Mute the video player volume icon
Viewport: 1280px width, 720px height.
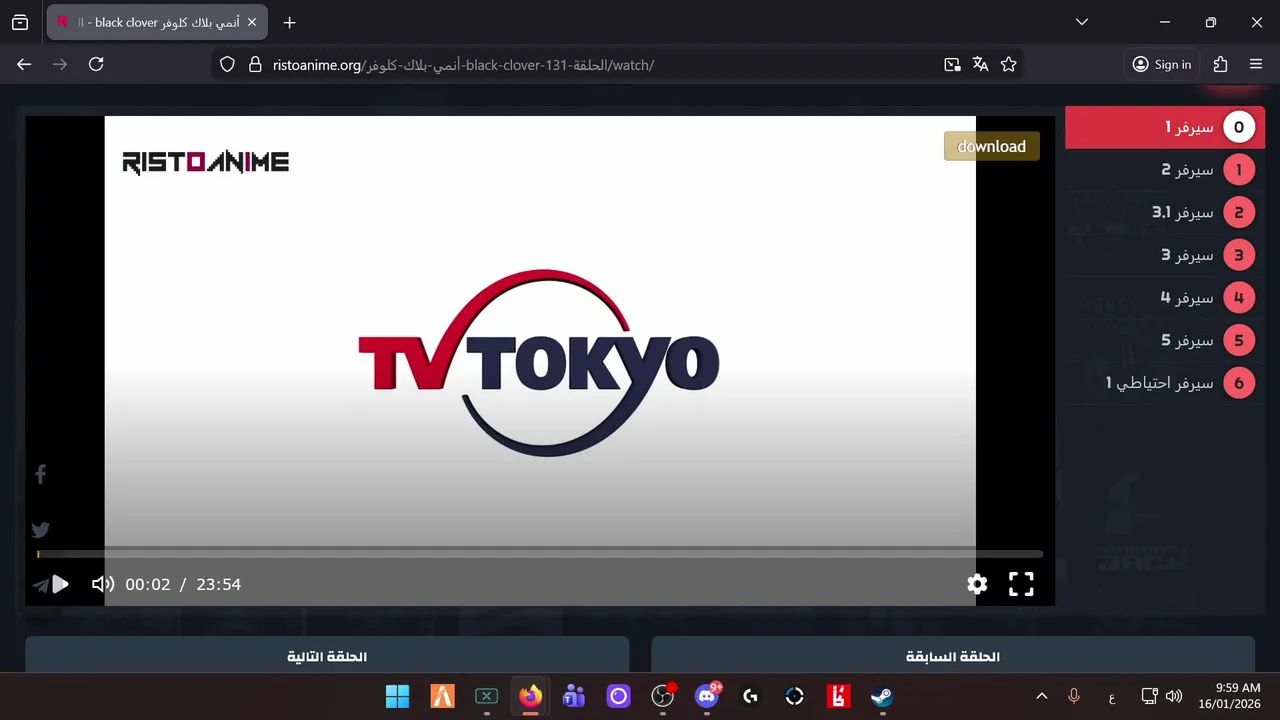(x=103, y=584)
